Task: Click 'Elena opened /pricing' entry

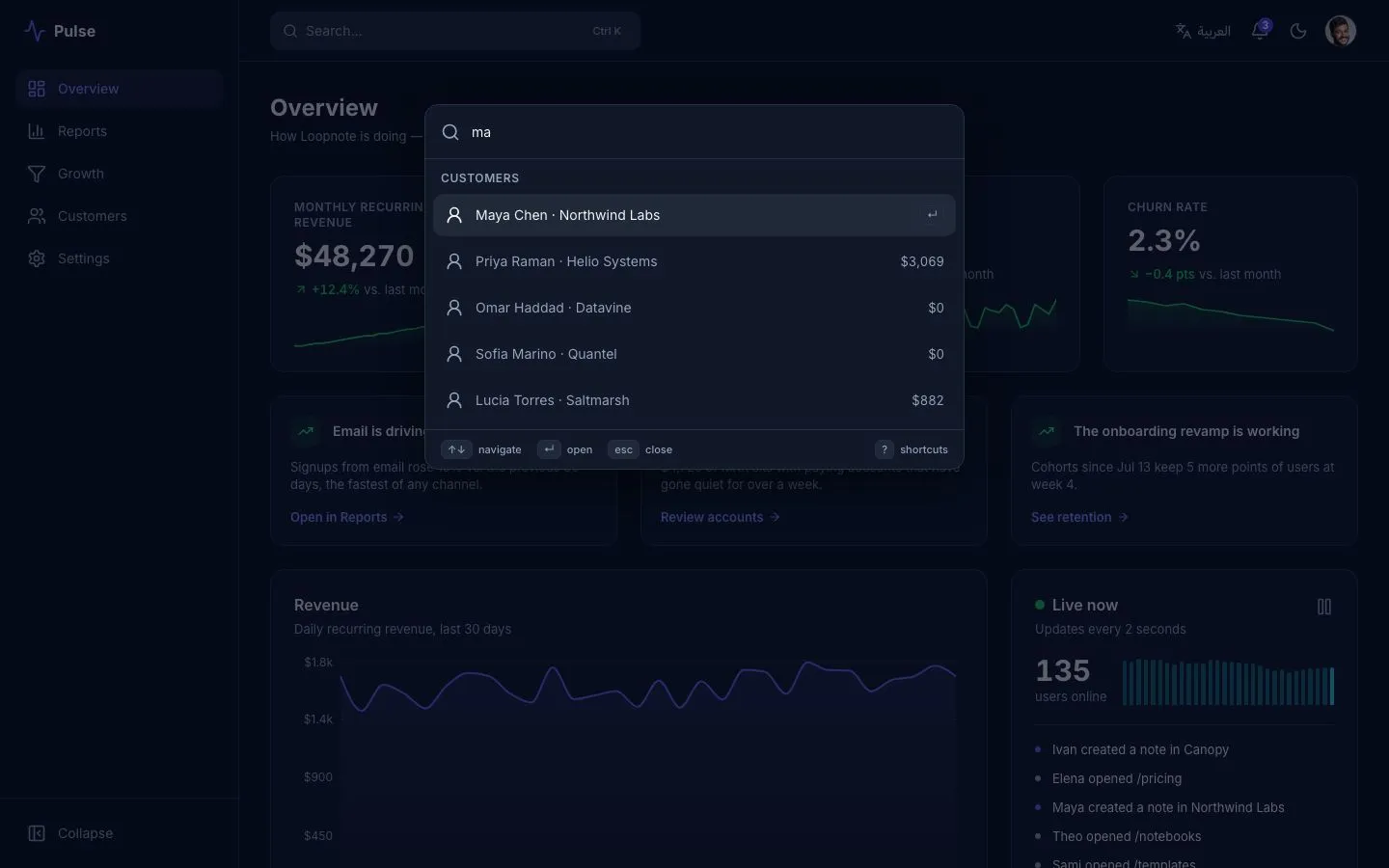Action: click(x=1117, y=778)
